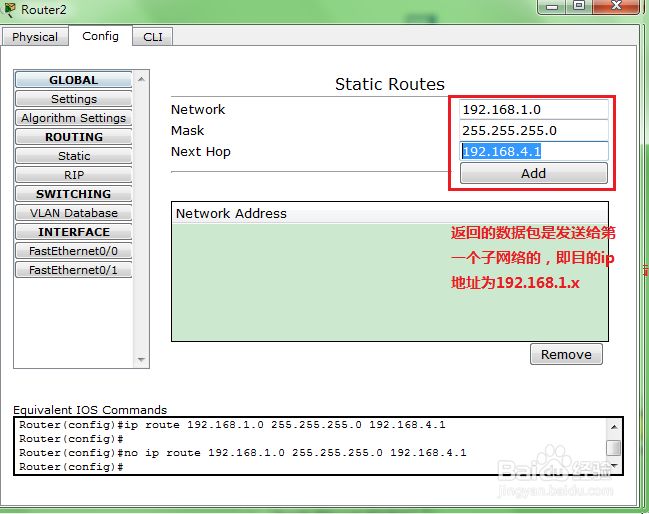Open RIP routing configuration
The width and height of the screenshot is (649, 514).
coord(74,175)
